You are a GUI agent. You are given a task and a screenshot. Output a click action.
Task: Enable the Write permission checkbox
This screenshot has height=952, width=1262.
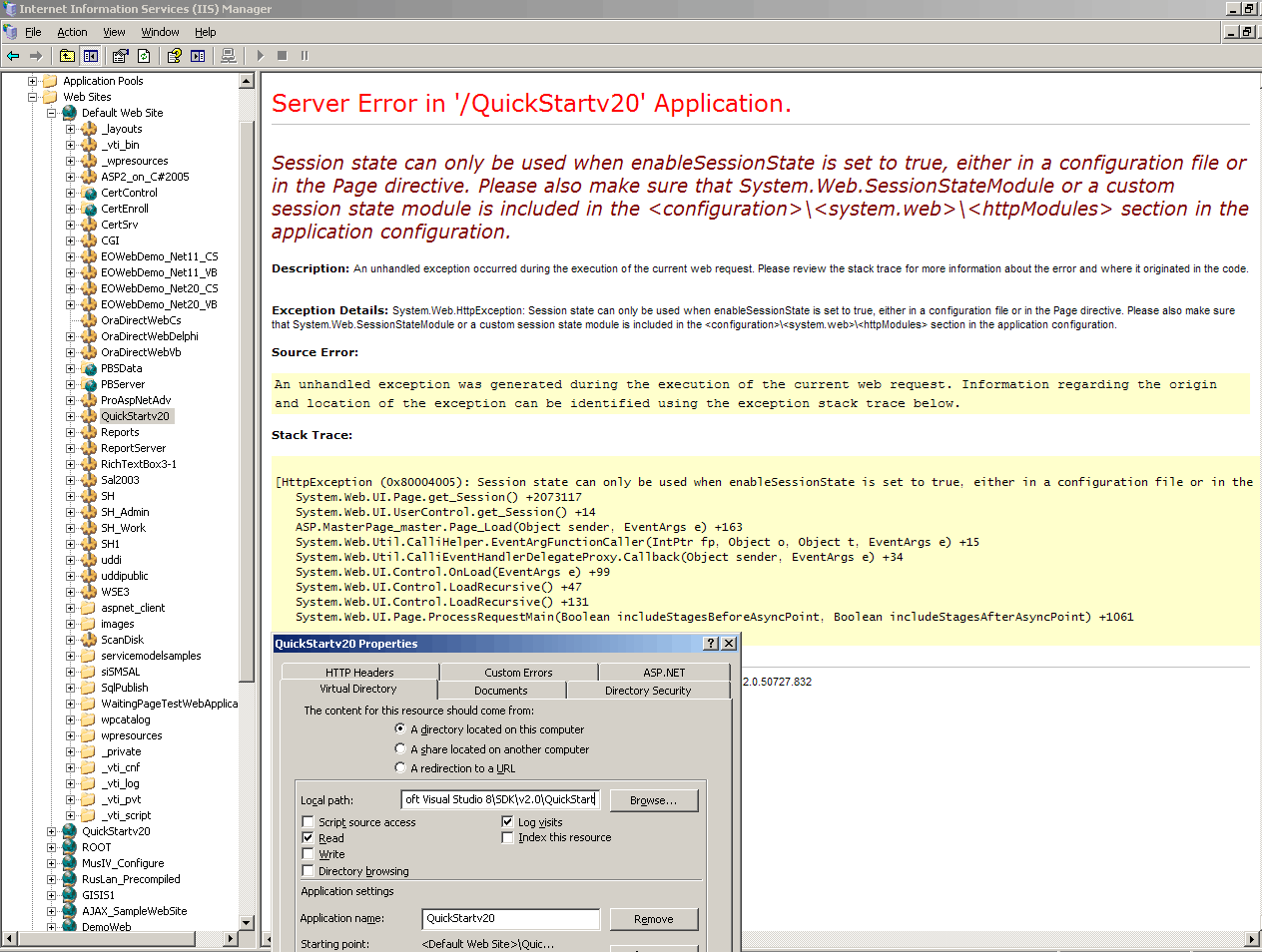point(308,854)
